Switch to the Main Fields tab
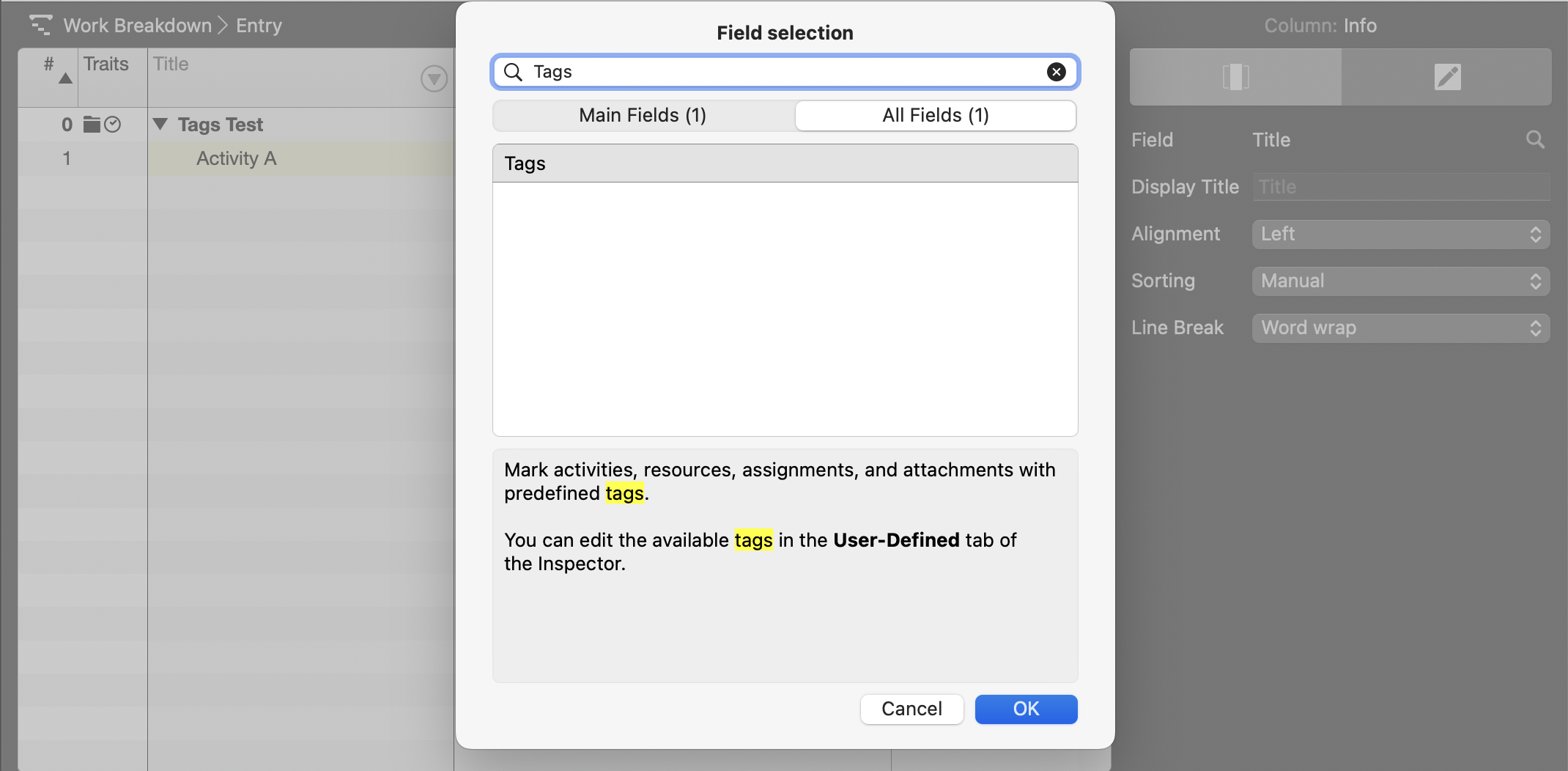The height and width of the screenshot is (771, 1568). 642,115
